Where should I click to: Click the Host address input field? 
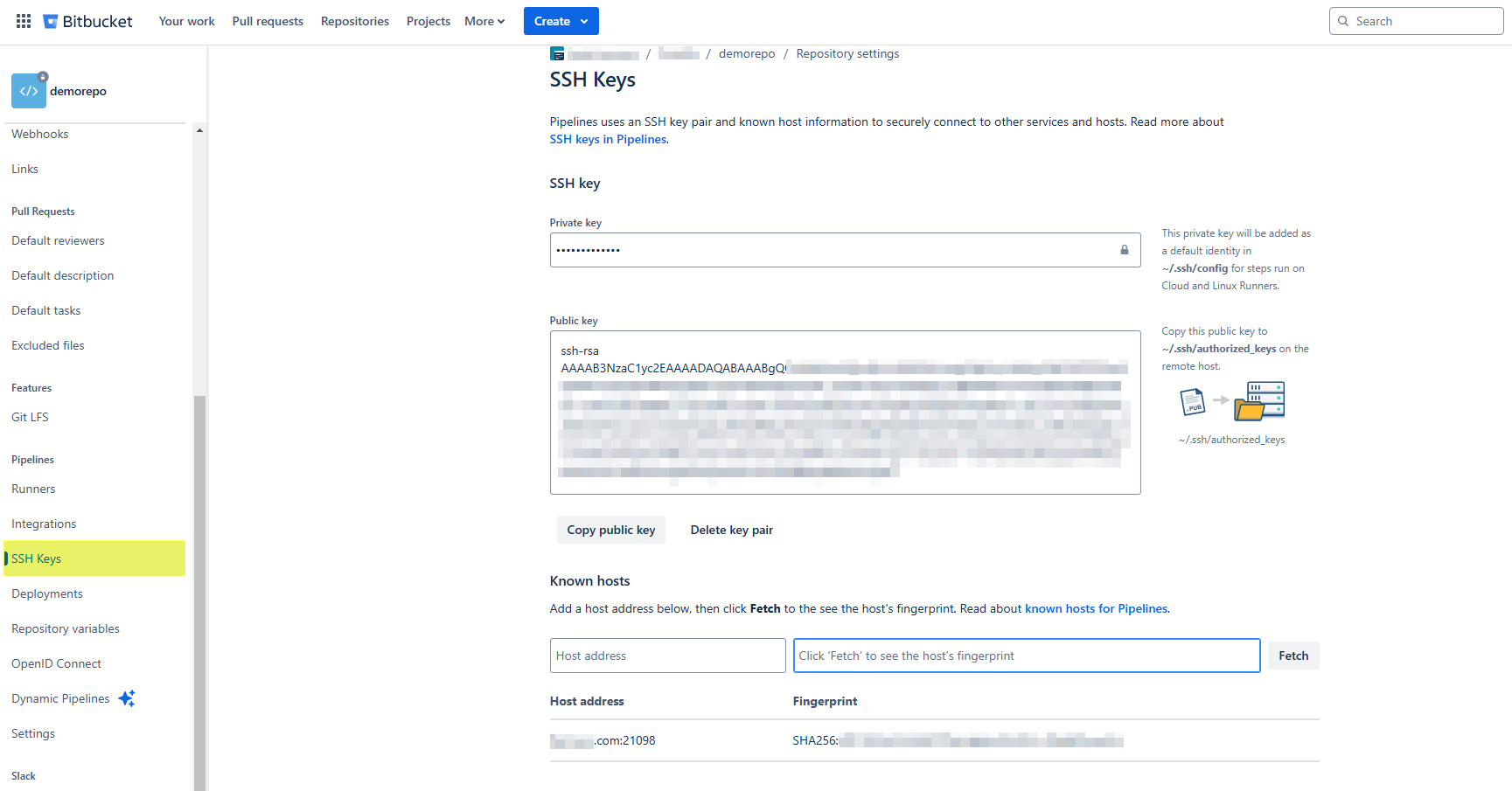[667, 656]
